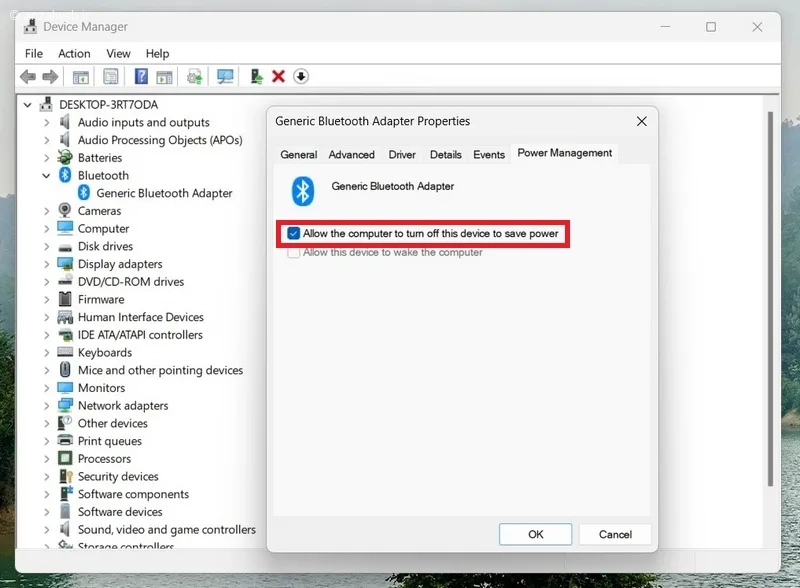Click the Cameras category icon
Screen dimensions: 800x588
click(x=65, y=210)
